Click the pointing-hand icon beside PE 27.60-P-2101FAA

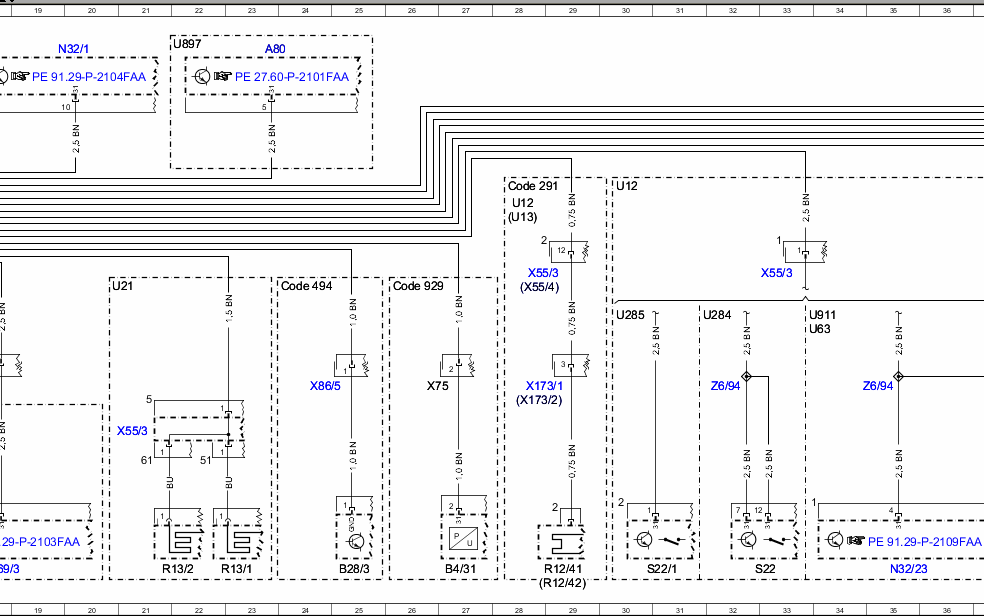pyautogui.click(x=223, y=77)
